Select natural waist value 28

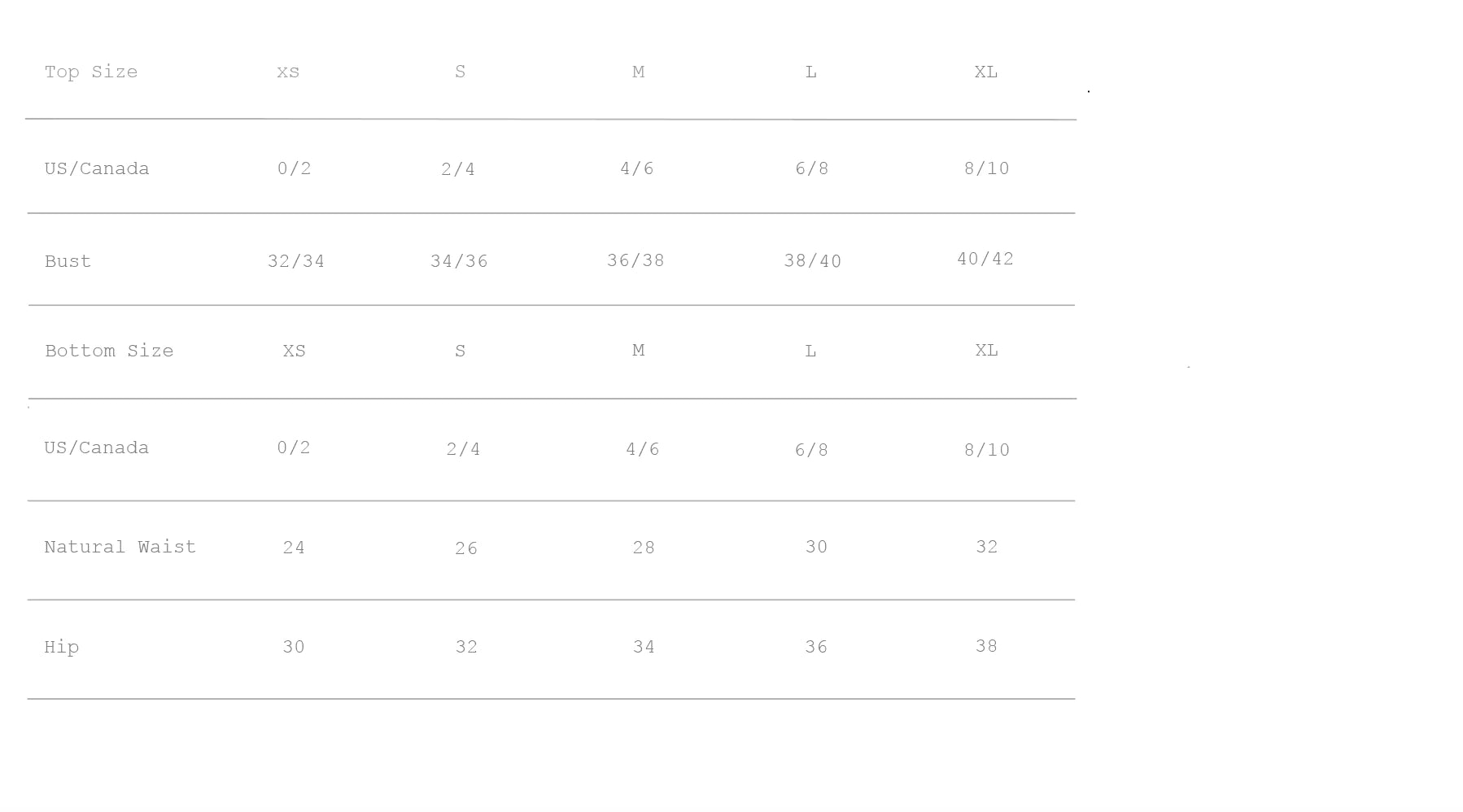pos(644,548)
